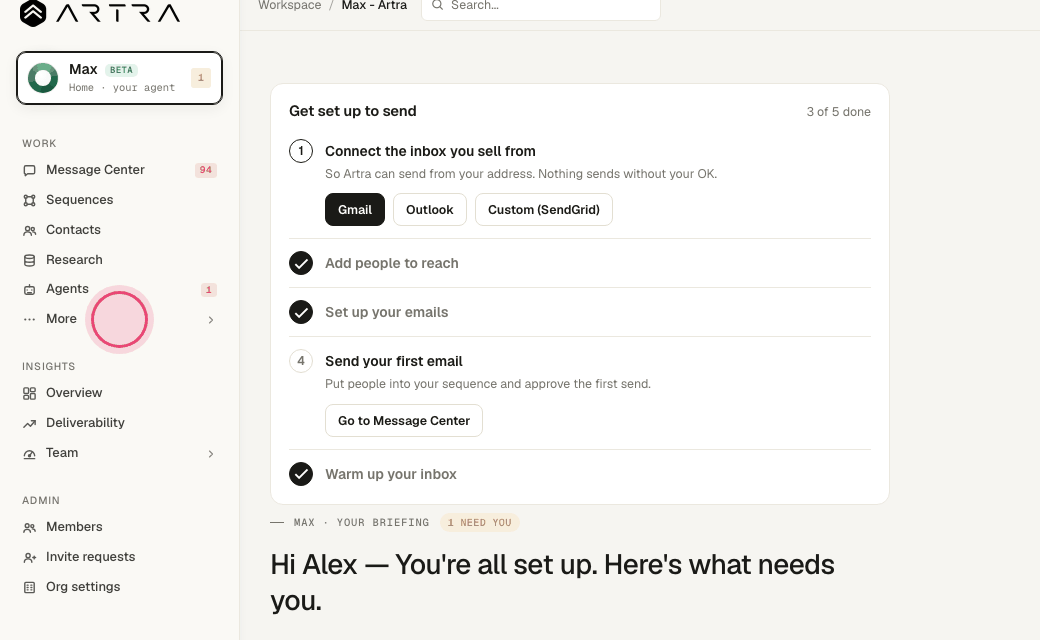The image size is (1040, 640).
Task: Focus the Search input field
Action: point(541,6)
